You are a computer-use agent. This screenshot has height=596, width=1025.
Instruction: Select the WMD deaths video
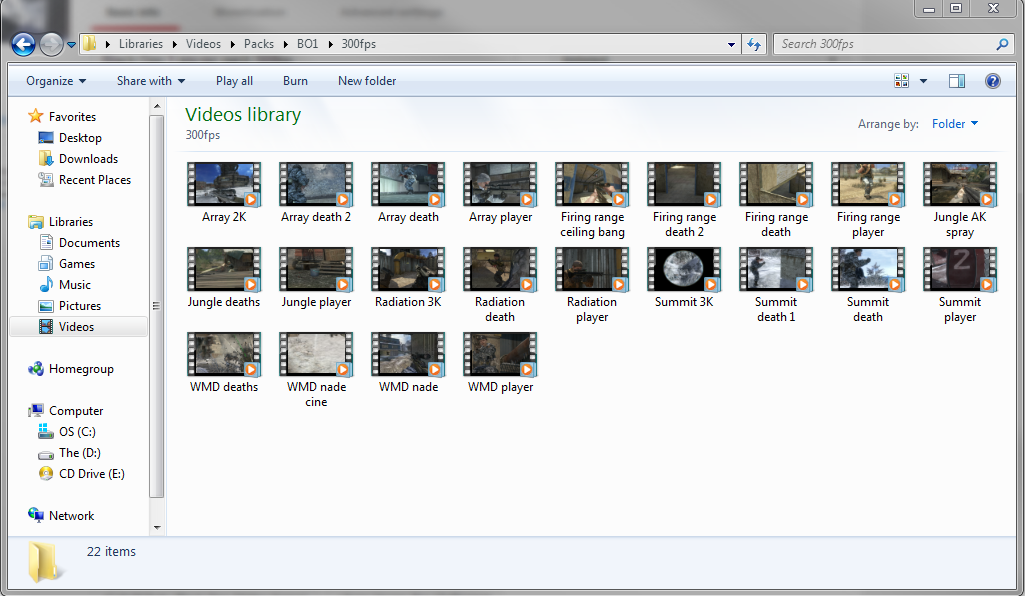point(224,363)
